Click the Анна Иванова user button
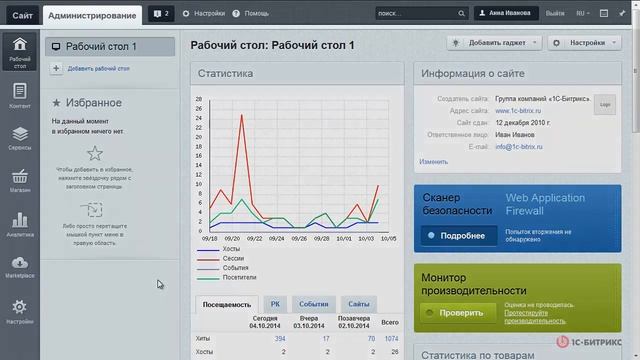 click(x=506, y=13)
